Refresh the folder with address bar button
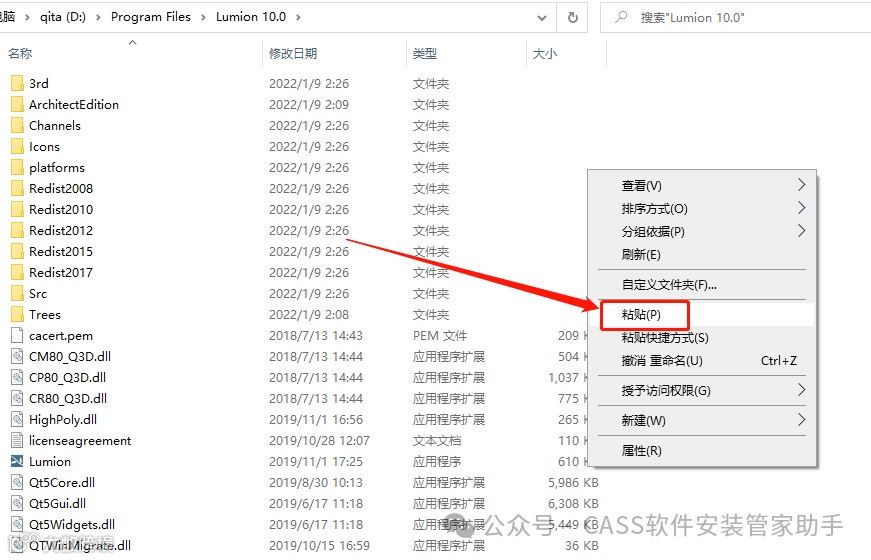Viewport: 871px width, 560px height. pos(573,17)
